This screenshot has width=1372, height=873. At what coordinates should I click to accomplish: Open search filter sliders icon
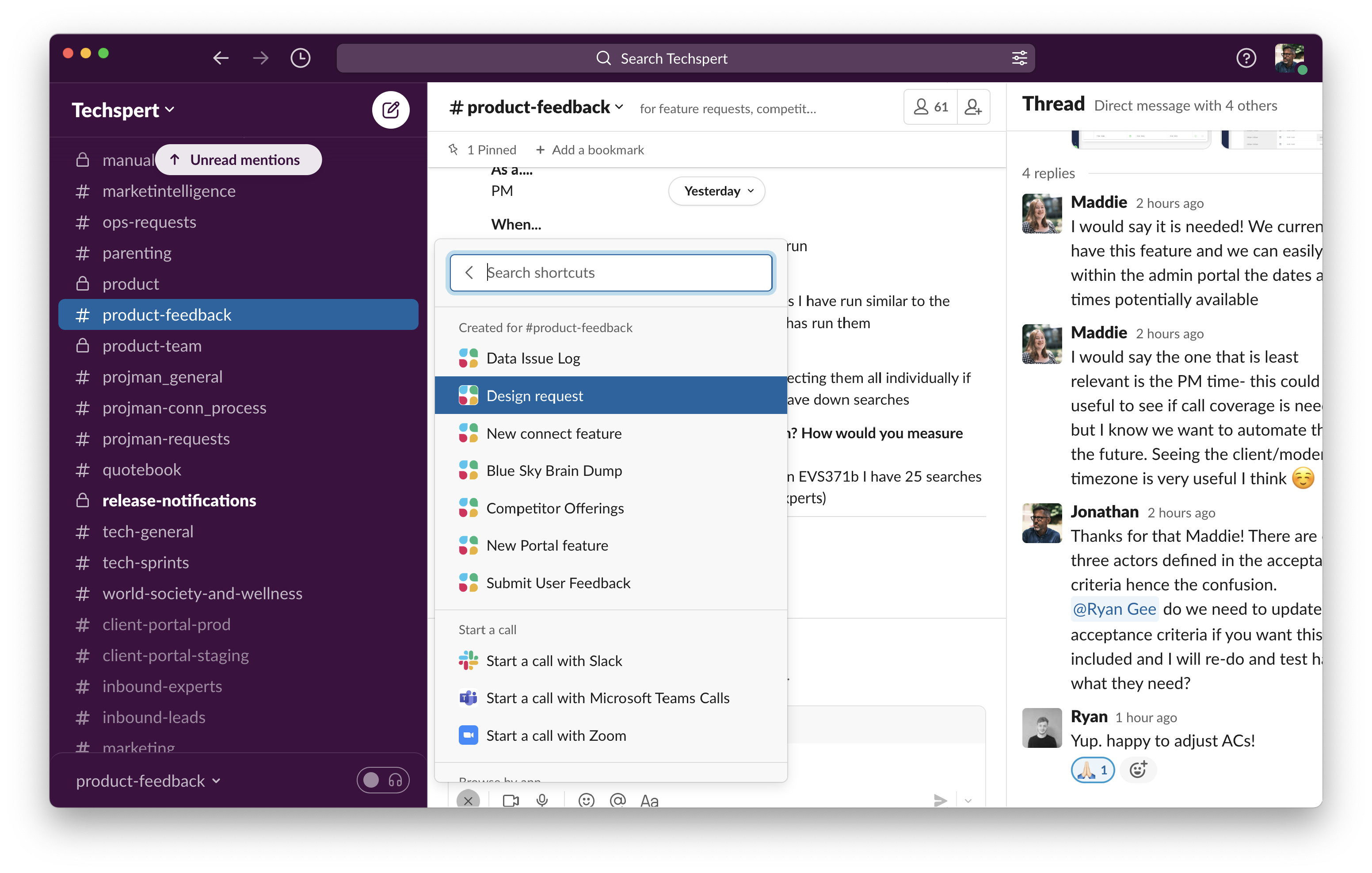pos(1019,58)
